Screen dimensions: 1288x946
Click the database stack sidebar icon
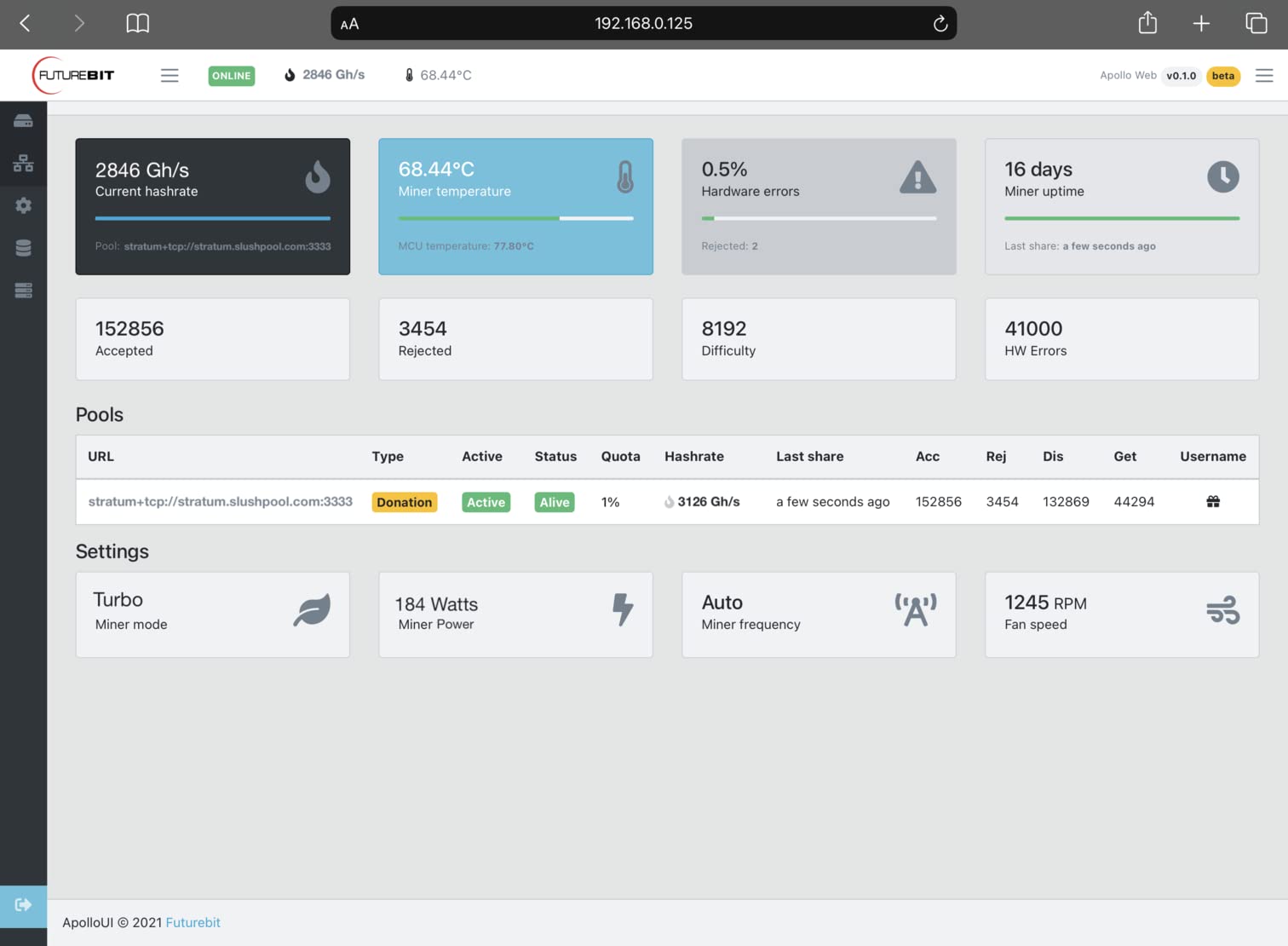click(x=23, y=248)
